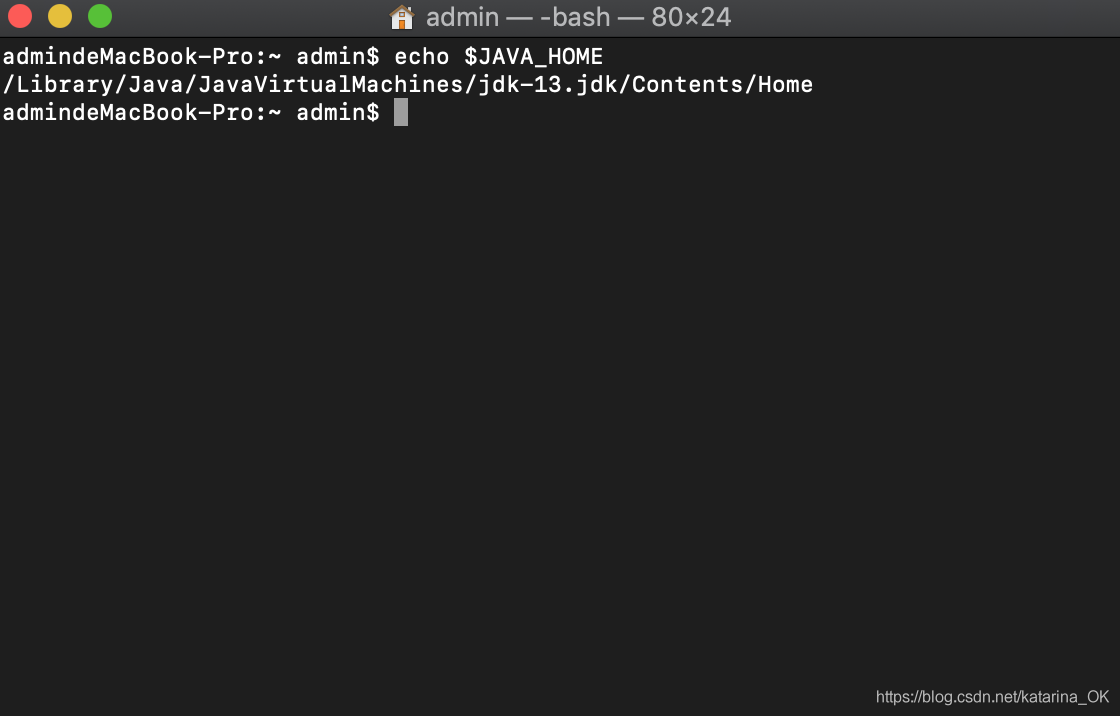Click 'admin$' on the last prompt line
This screenshot has width=1120, height=716.
pyautogui.click(x=338, y=112)
